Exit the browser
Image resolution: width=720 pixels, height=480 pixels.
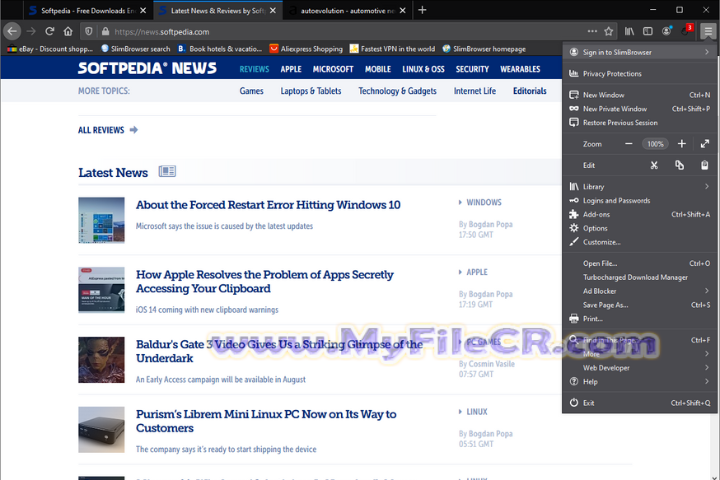point(640,403)
